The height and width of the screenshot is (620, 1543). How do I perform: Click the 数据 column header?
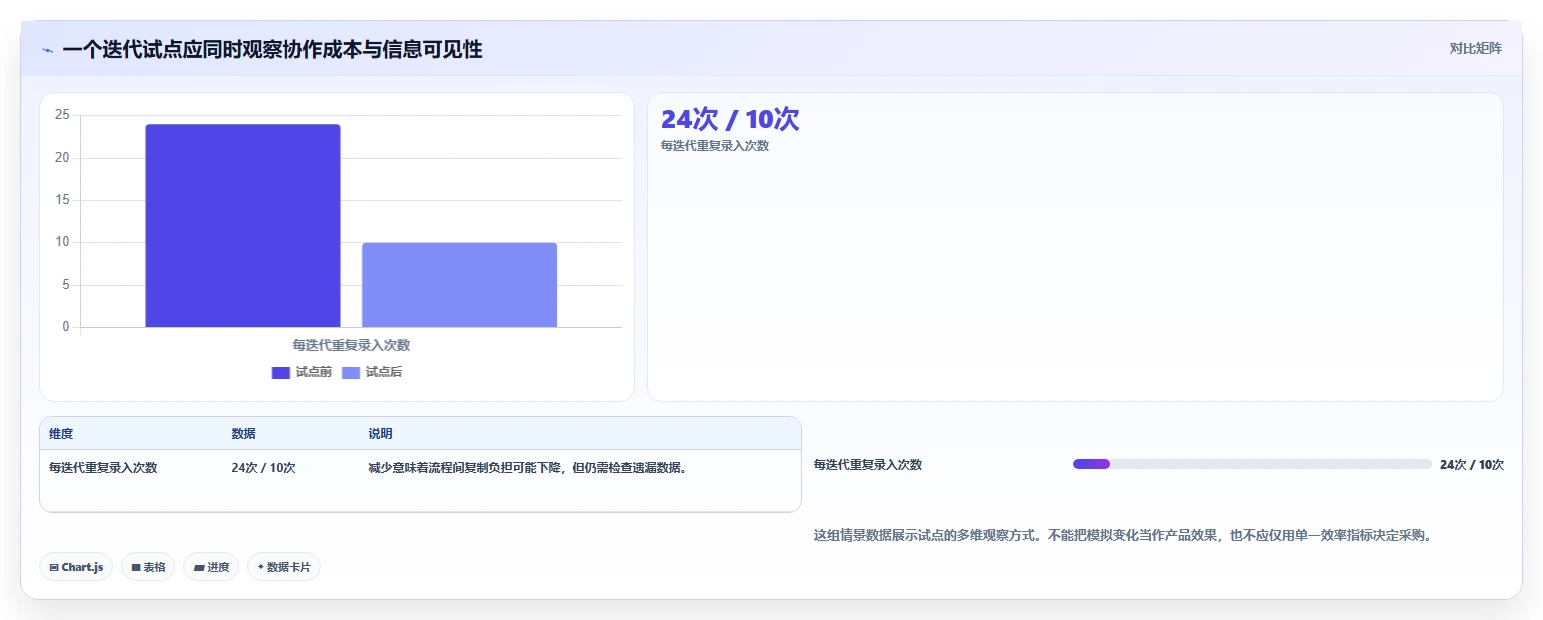[243, 434]
